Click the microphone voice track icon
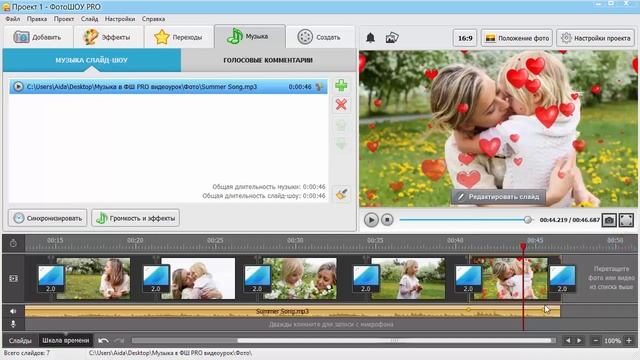 pos(13,324)
